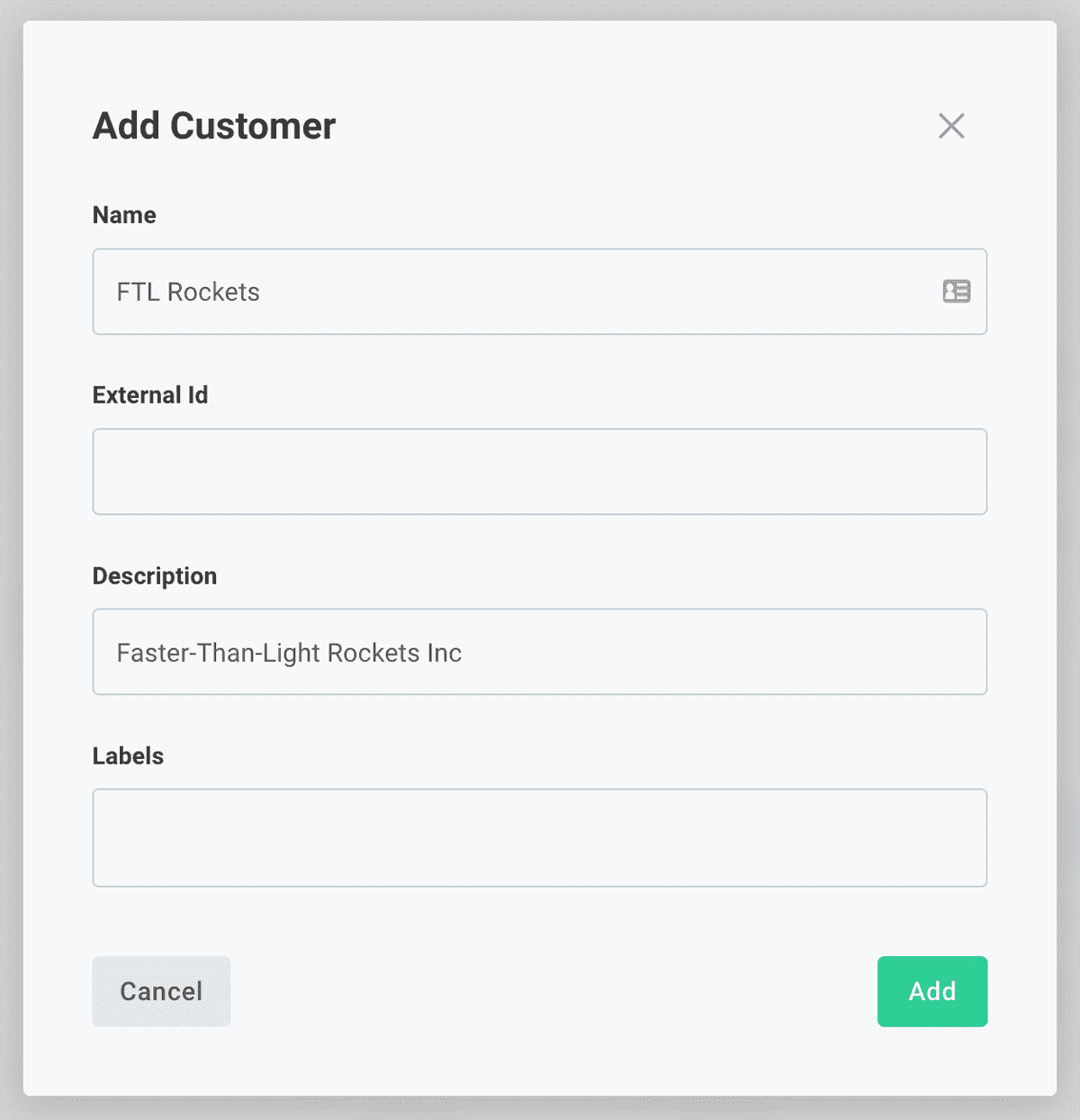Confirm customer creation with Add
The image size is (1080, 1120).
tap(932, 991)
